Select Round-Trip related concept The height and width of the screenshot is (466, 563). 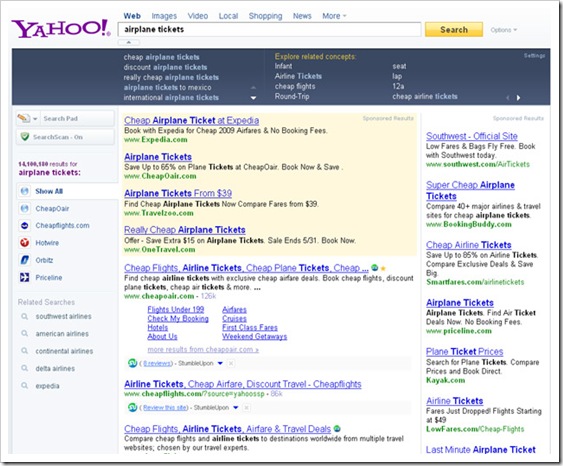pos(292,96)
